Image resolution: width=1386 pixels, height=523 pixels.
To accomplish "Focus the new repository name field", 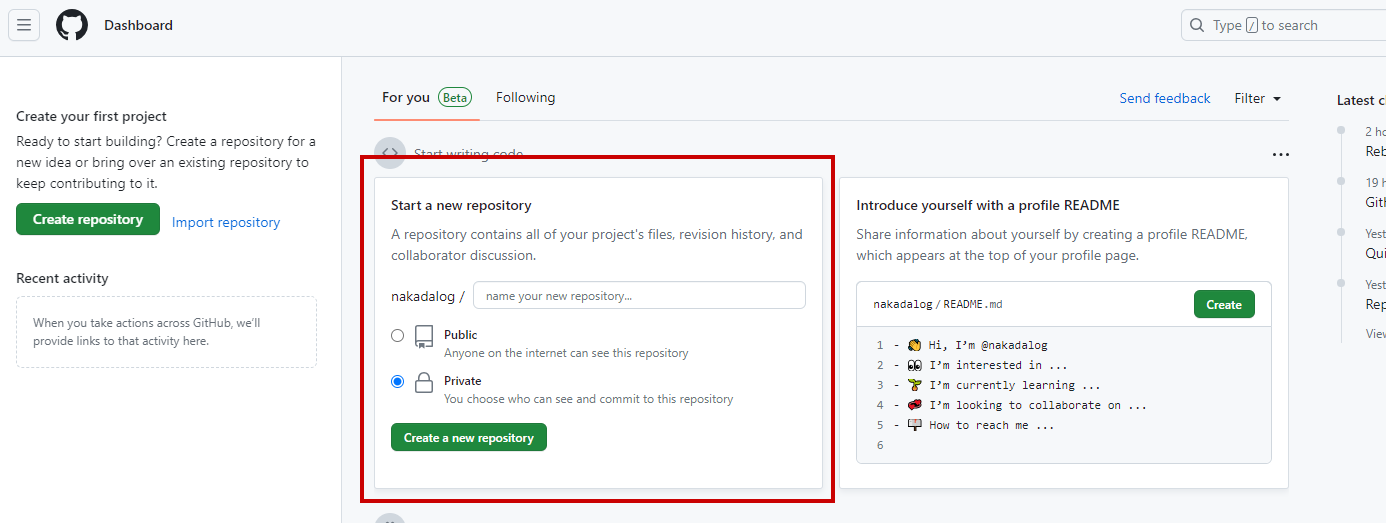I will tap(639, 296).
